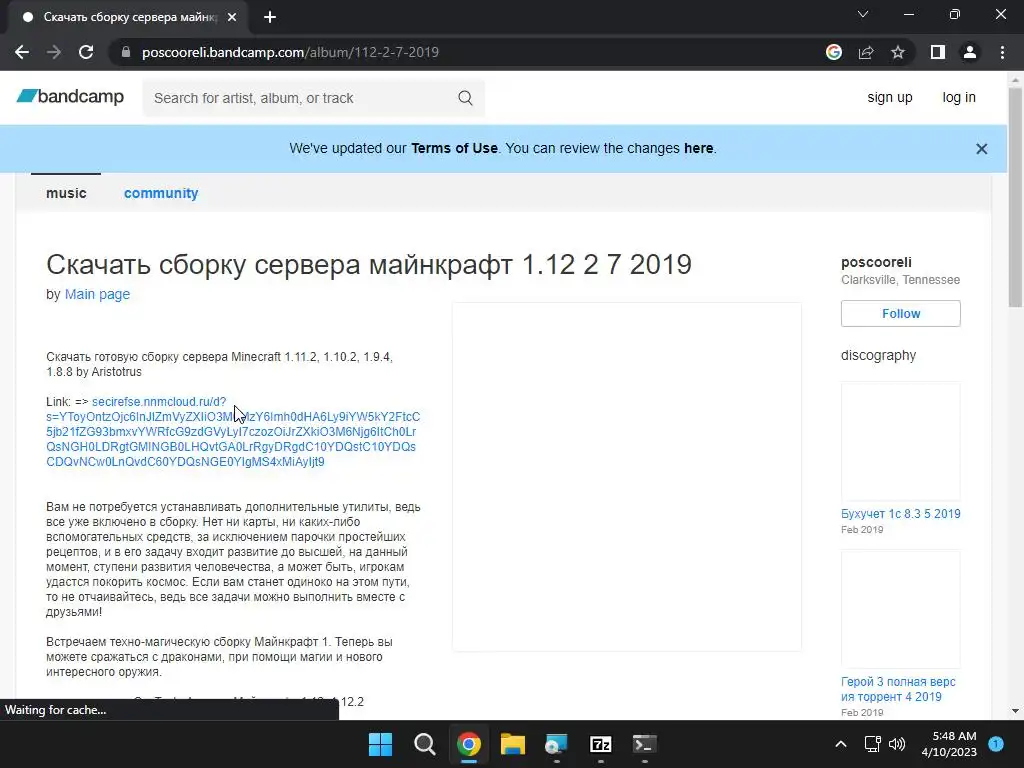
Task: Click the discography heading
Action: pos(878,355)
